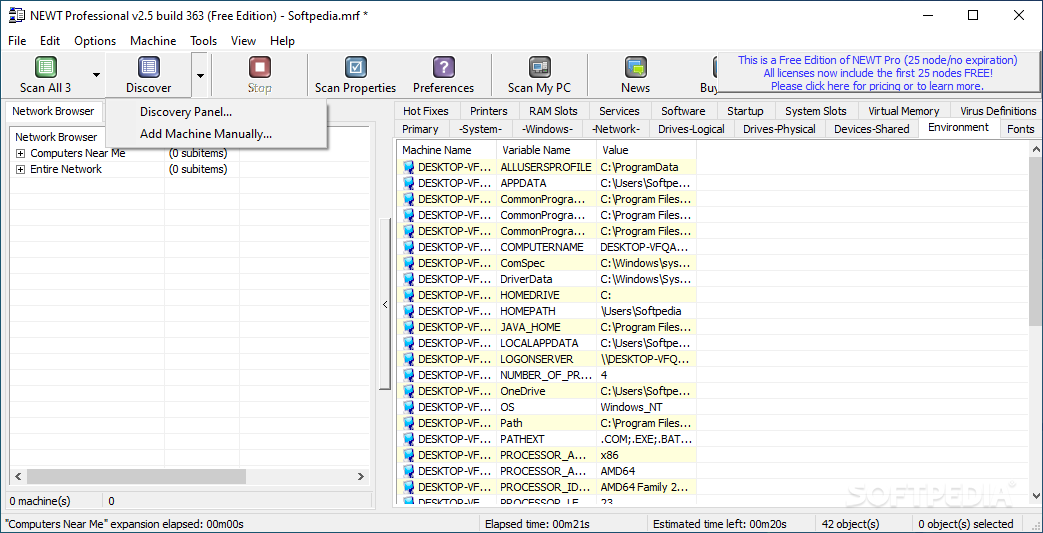Screen dimensions: 1043x533
Task: Switch to the RAM Slots tab
Action: [553, 111]
